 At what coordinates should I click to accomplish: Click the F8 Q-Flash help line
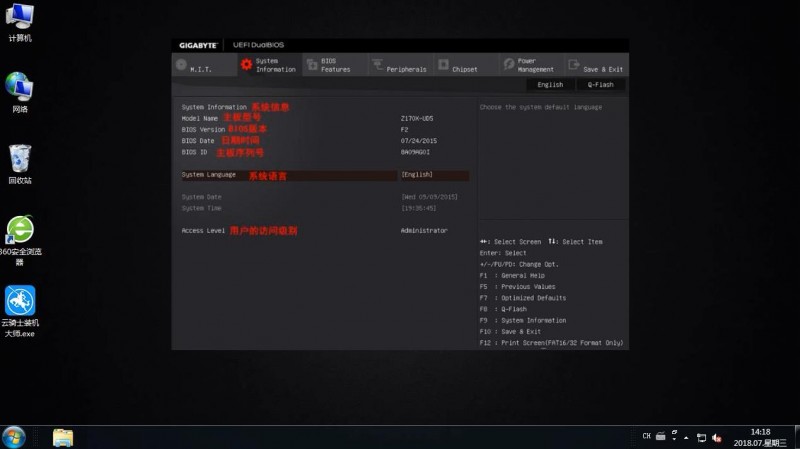point(503,309)
